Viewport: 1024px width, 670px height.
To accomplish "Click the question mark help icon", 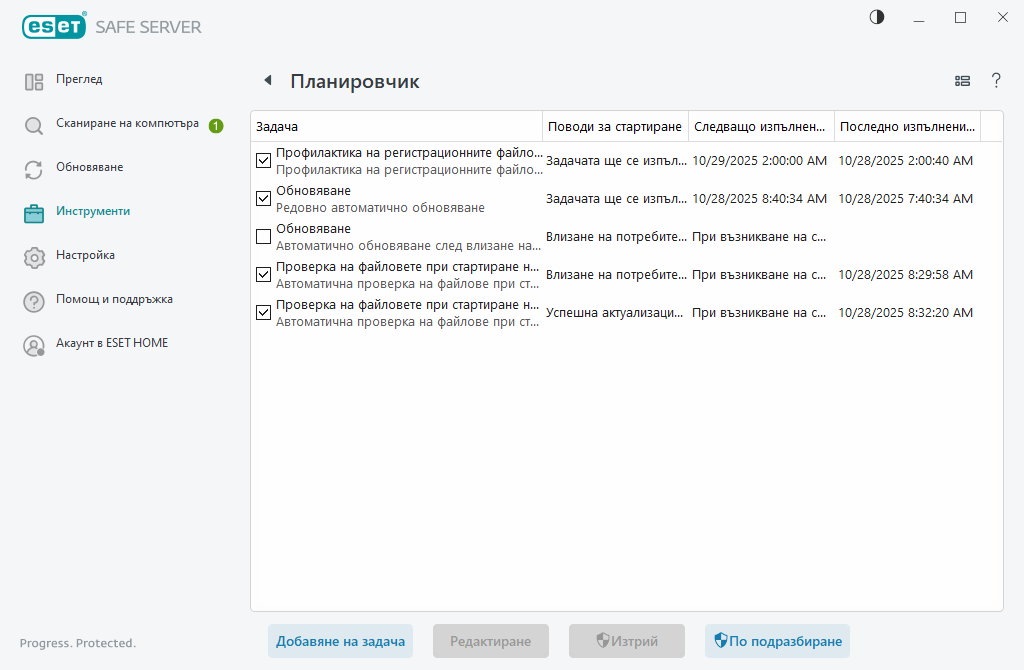I will (x=996, y=81).
